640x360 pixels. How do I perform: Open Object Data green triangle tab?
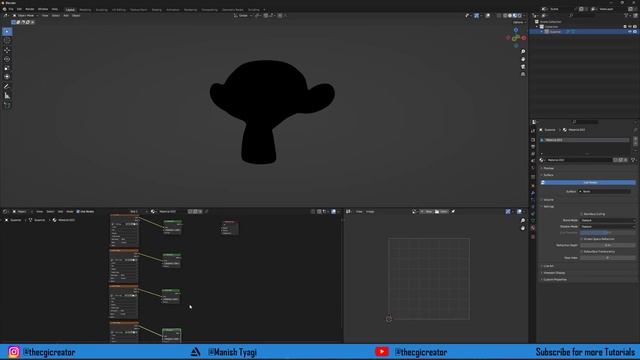[533, 221]
